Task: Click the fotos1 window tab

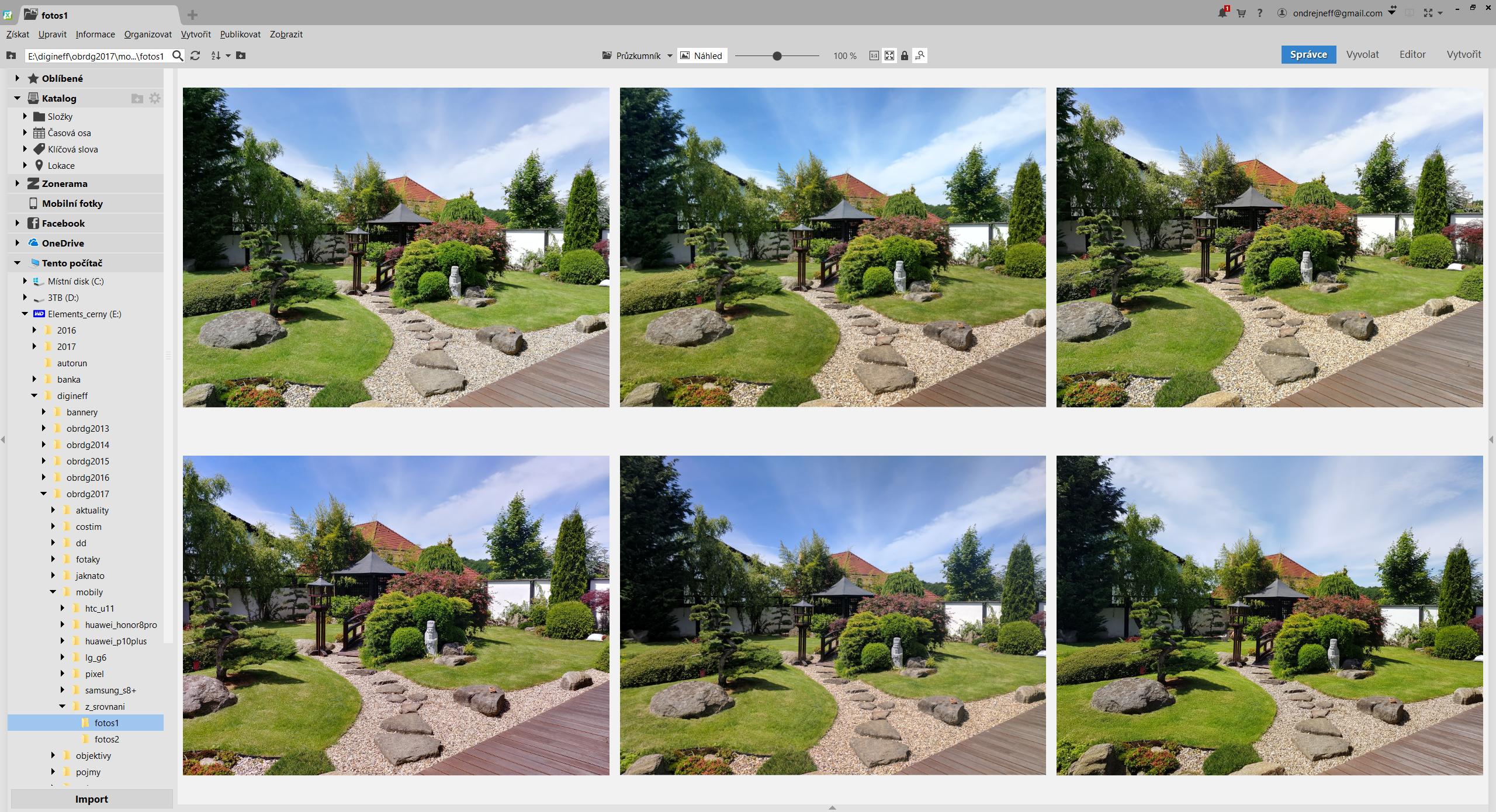Action: (x=99, y=15)
